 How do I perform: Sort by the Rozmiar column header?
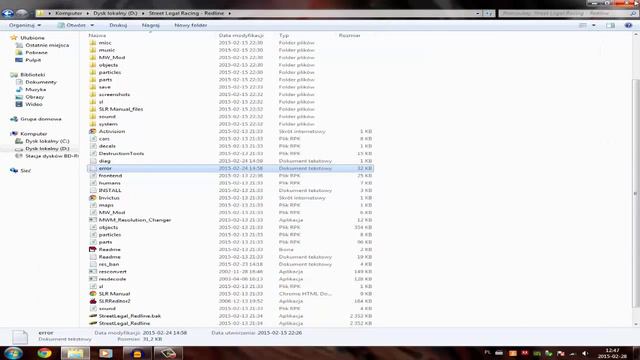349,36
